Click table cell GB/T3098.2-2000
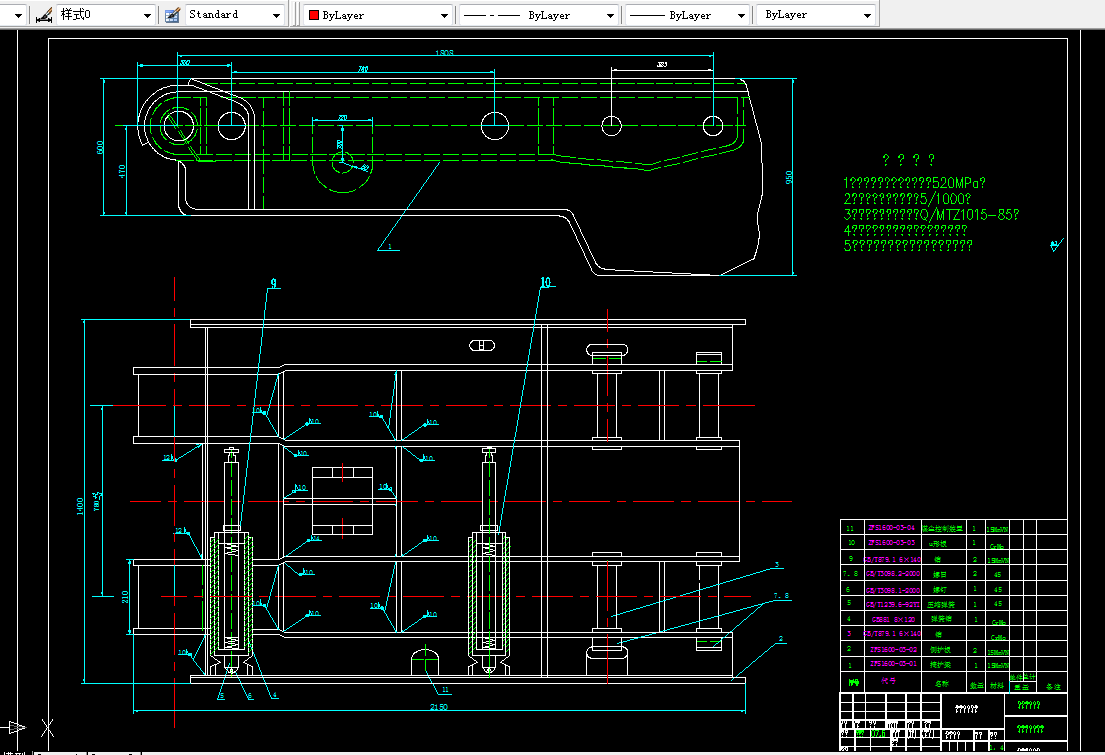 (892, 574)
